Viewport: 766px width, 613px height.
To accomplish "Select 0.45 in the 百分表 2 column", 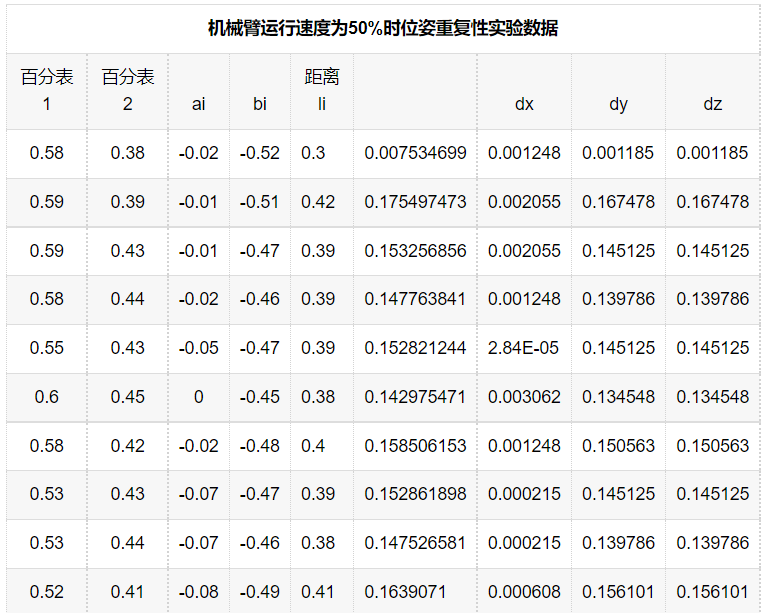I will point(128,397).
